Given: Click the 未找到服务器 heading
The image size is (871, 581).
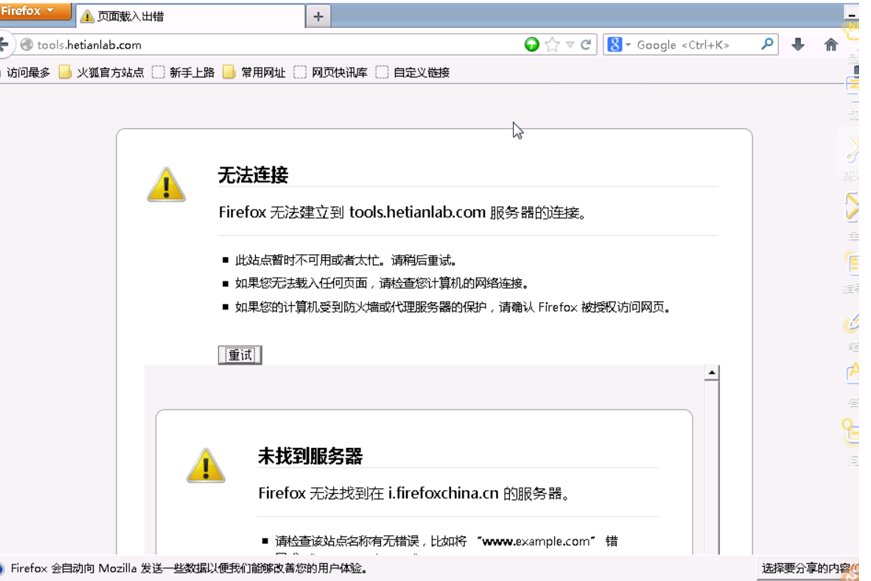Looking at the screenshot, I should point(310,456).
